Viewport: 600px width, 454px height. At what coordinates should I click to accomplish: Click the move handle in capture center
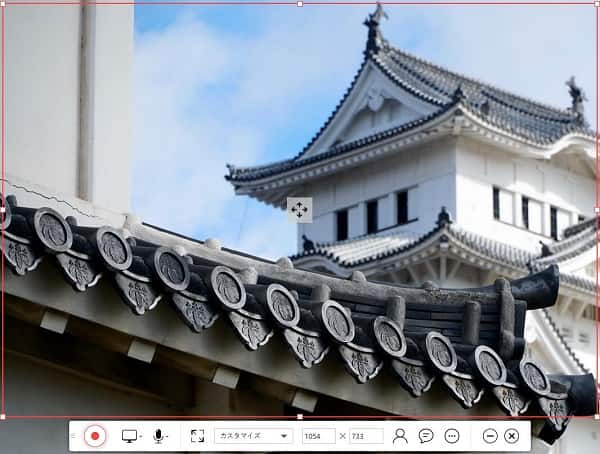(x=300, y=210)
